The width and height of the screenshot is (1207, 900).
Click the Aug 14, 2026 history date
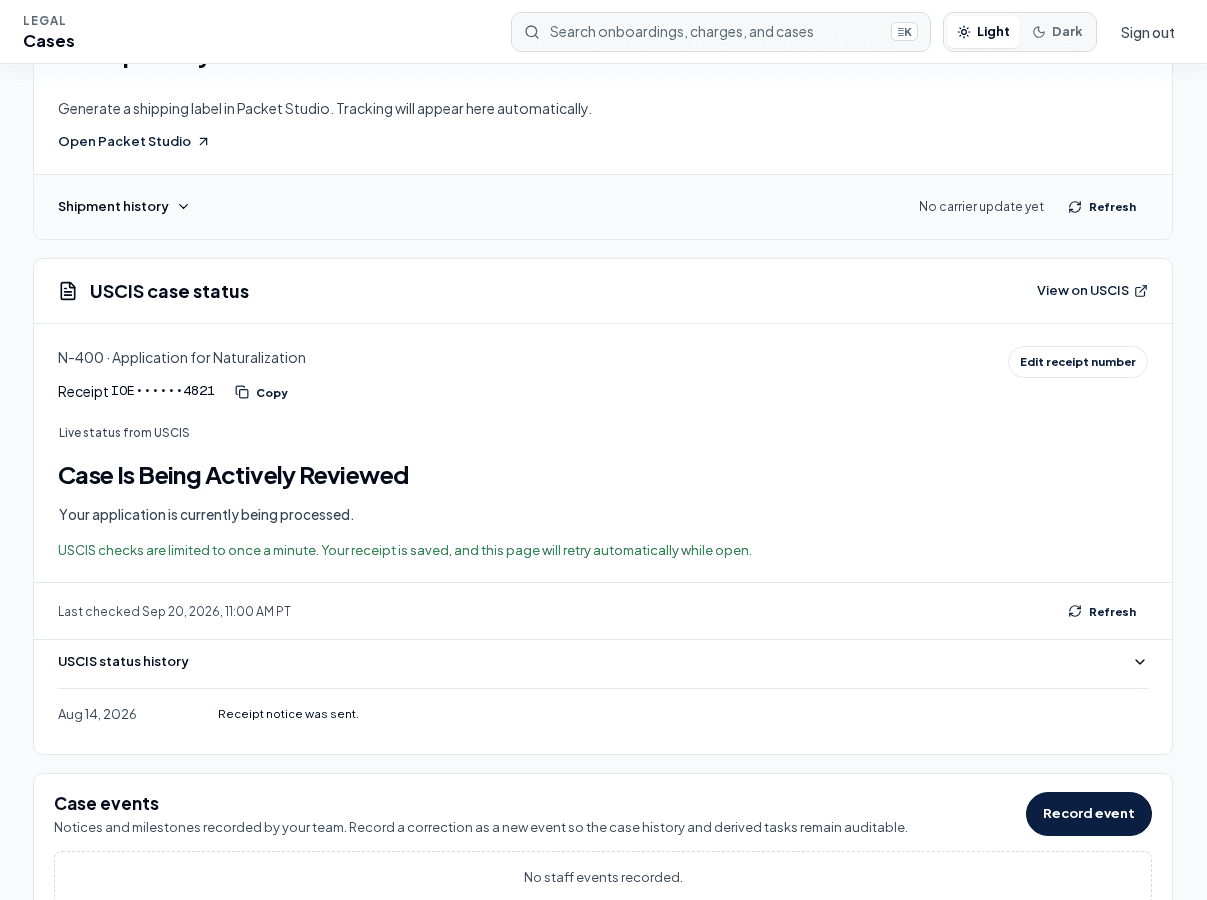coord(97,714)
